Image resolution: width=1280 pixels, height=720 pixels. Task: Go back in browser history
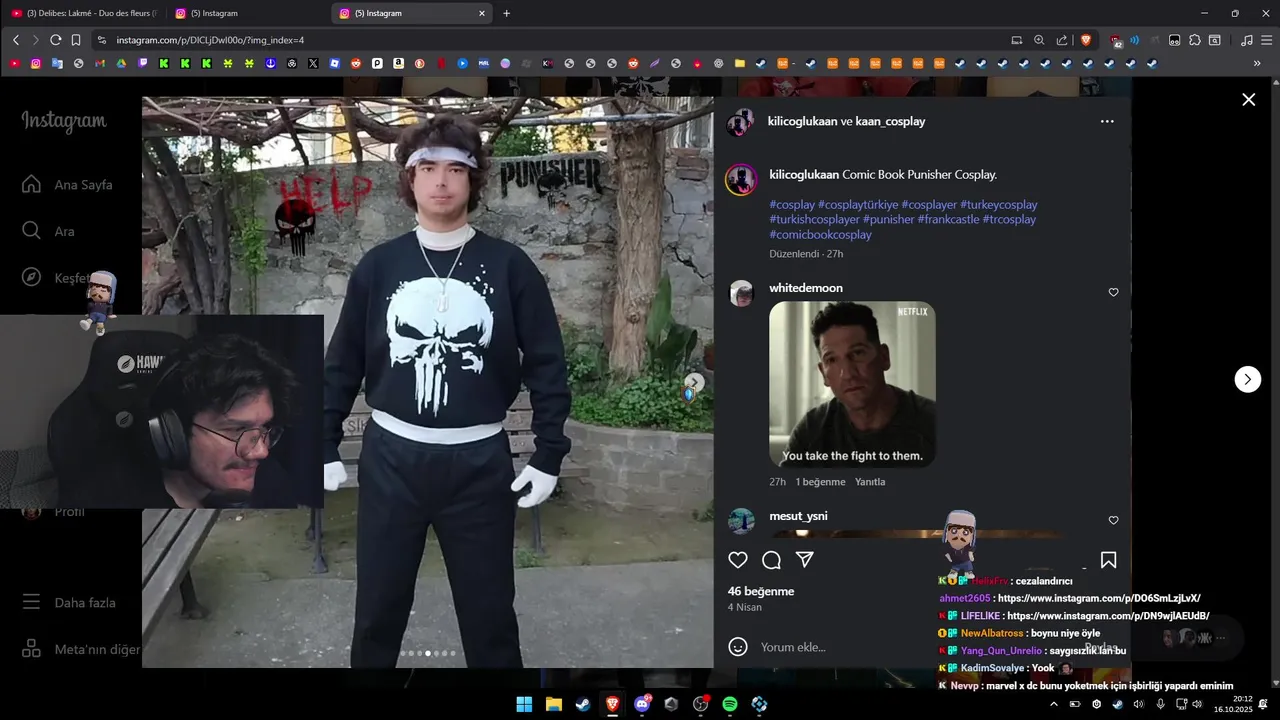[16, 40]
